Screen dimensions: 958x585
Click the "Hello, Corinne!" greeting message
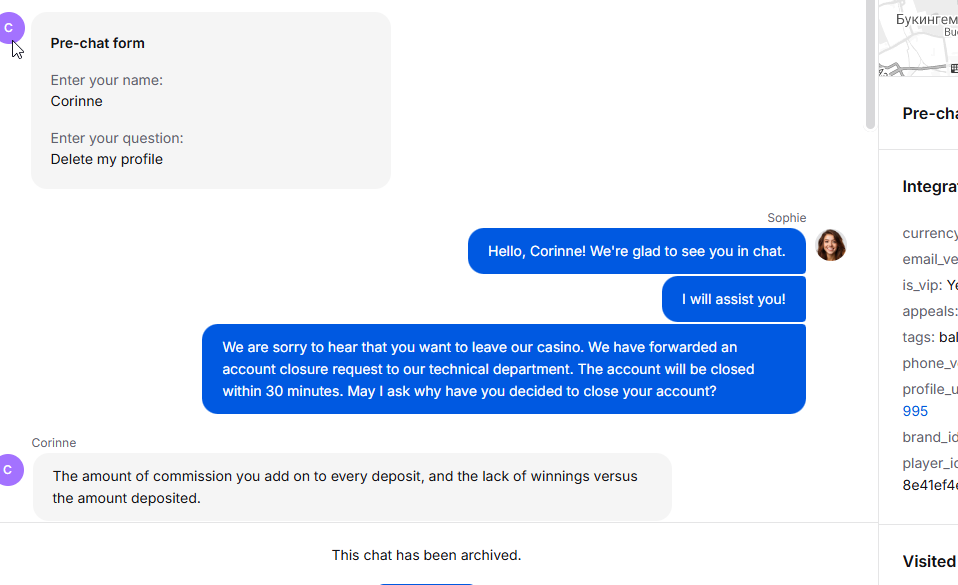[637, 251]
